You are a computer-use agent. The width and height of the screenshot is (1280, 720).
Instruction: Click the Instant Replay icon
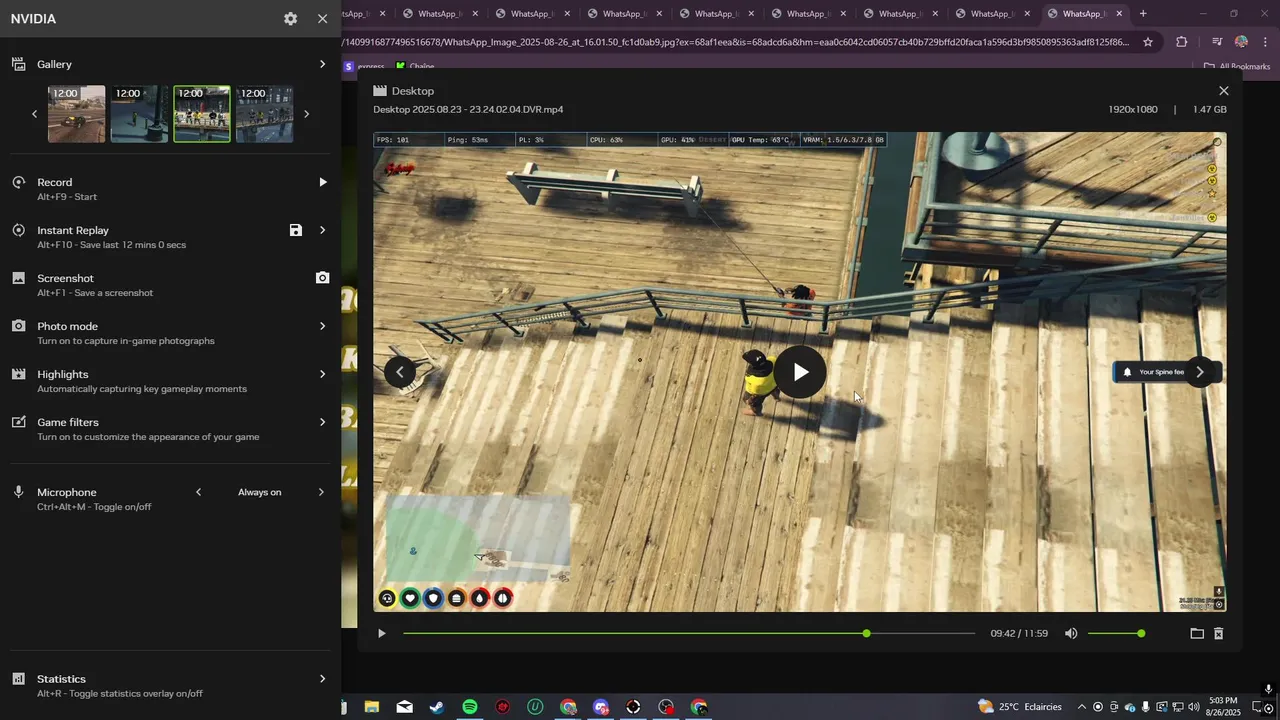tap(18, 230)
